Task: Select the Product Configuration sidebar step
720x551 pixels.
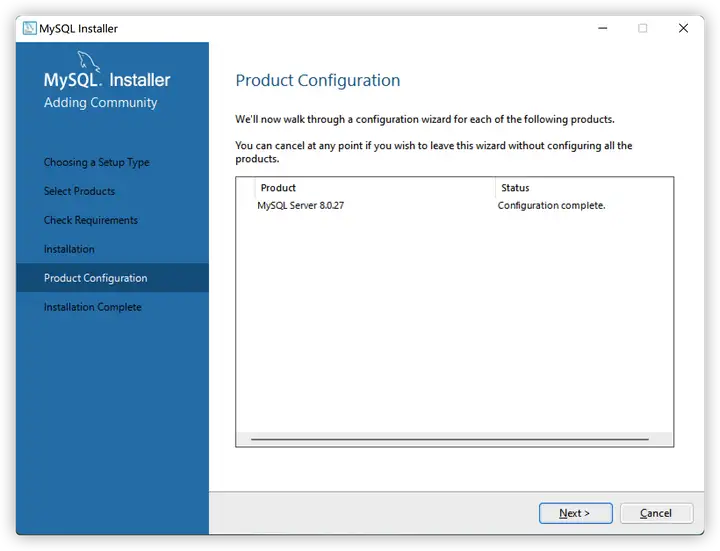Action: (112, 278)
